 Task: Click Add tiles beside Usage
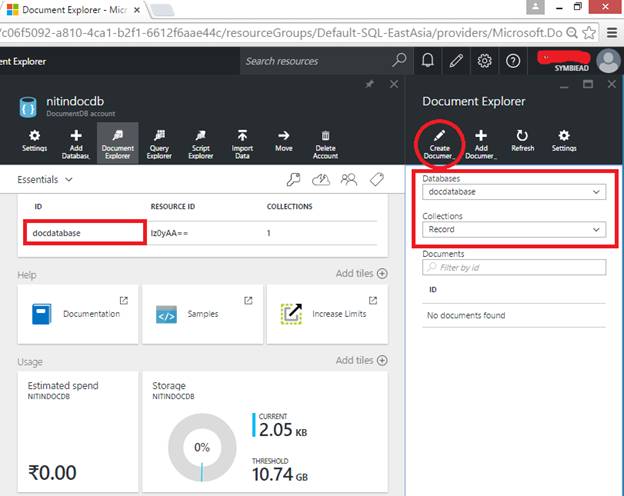tap(361, 360)
